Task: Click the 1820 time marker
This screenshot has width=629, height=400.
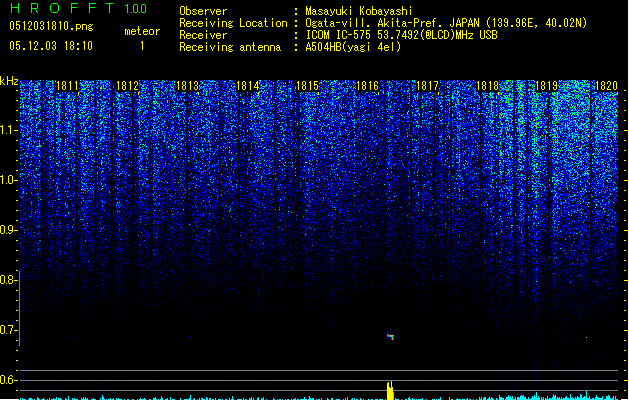Action: [606, 86]
